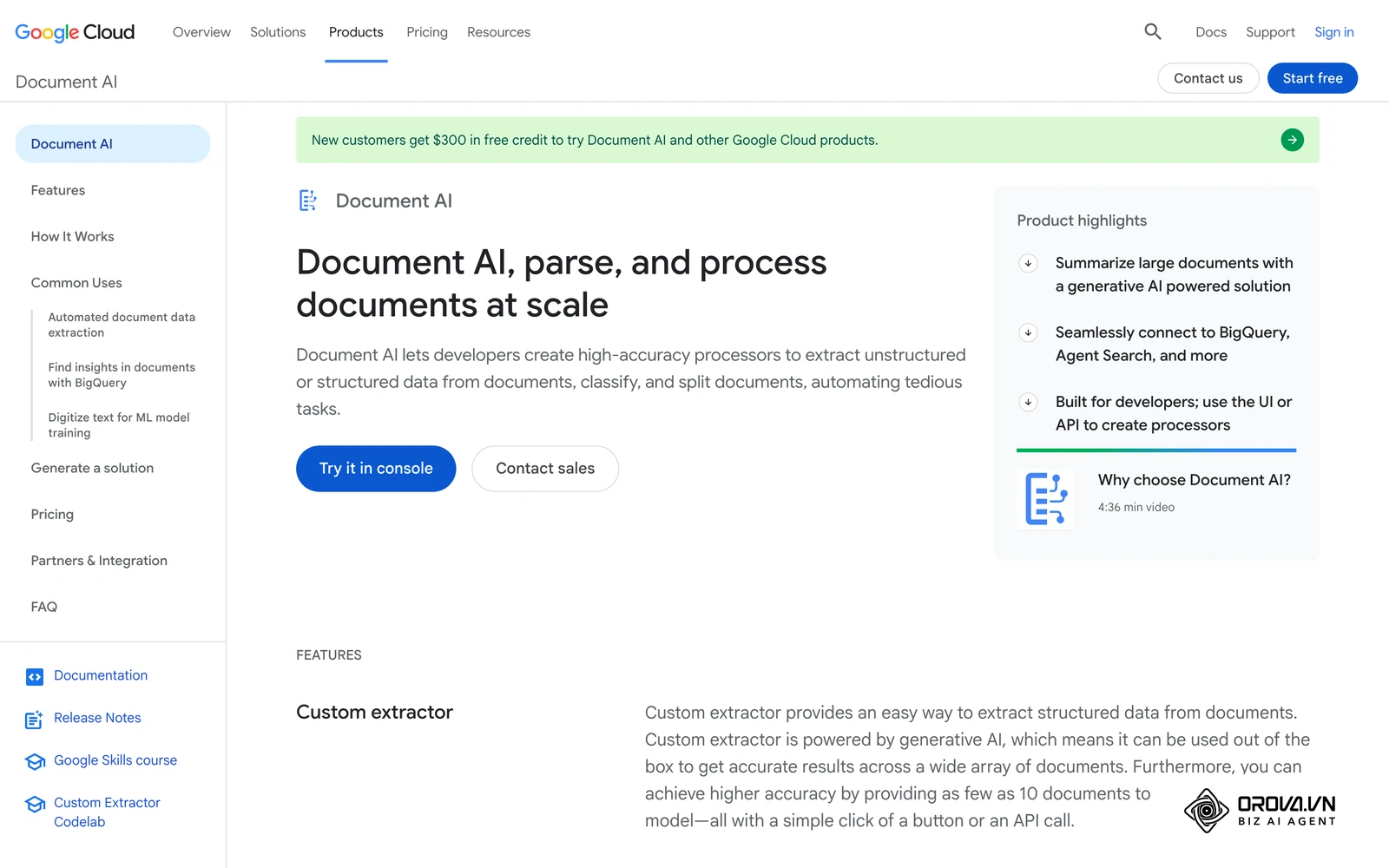Open Common Uses in the sidebar
This screenshot has height=868, width=1389.
76,283
